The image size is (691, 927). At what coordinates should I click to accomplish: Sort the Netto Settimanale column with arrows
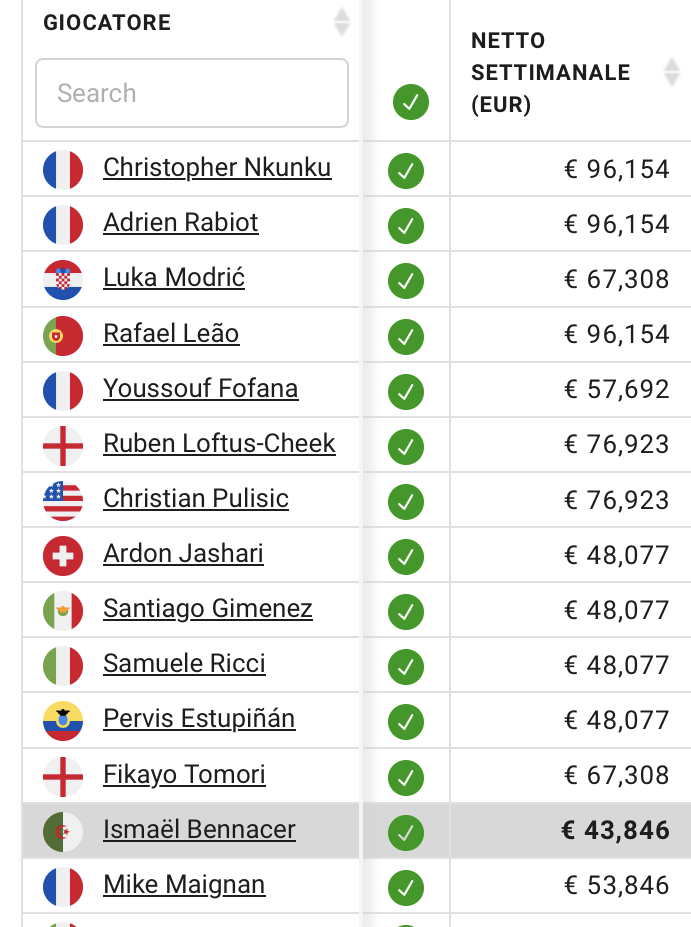point(671,72)
